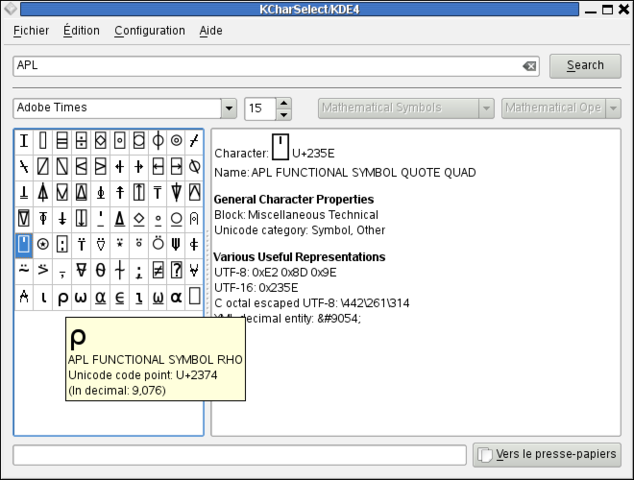Clear the search field with the erase icon

529,66
